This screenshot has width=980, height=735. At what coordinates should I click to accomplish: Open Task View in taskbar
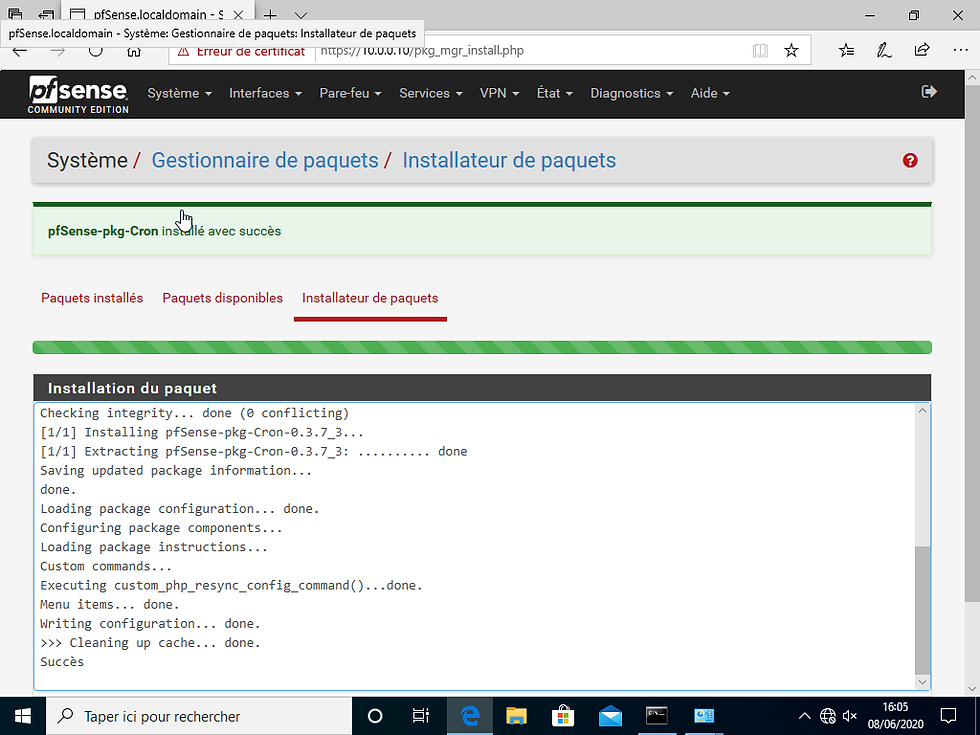click(421, 716)
